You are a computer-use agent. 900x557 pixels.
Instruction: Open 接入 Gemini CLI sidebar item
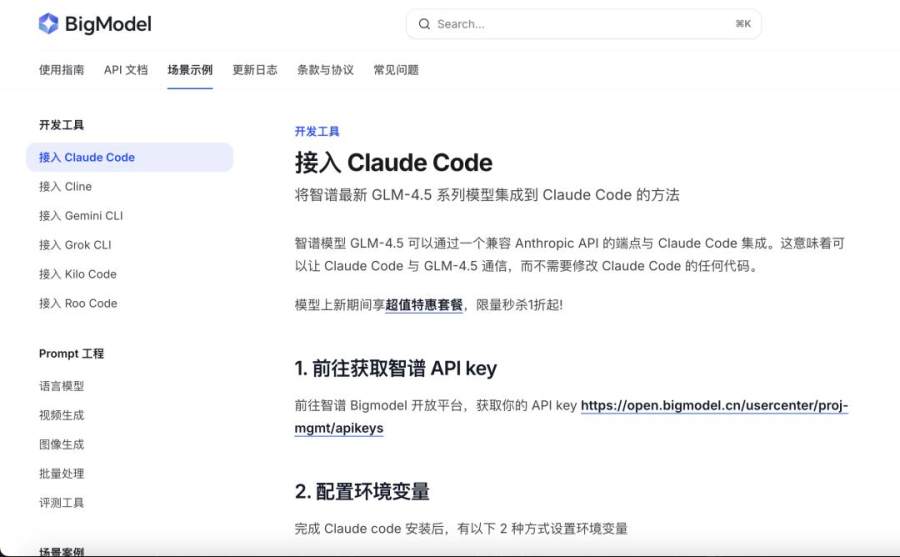81,215
